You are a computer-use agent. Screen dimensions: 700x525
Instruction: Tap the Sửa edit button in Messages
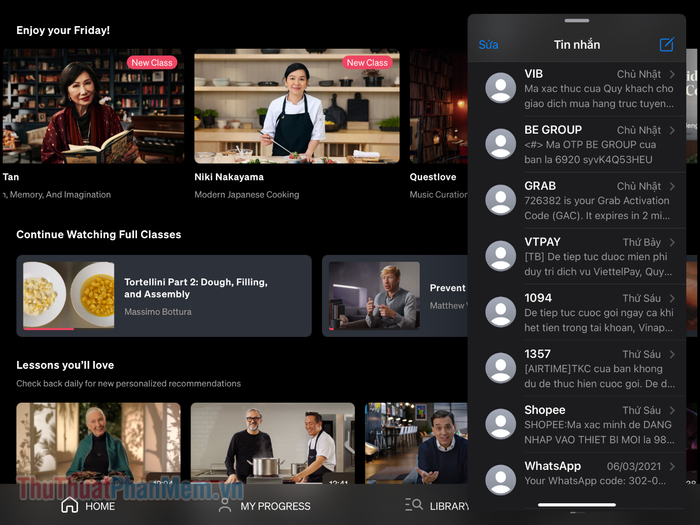point(488,45)
